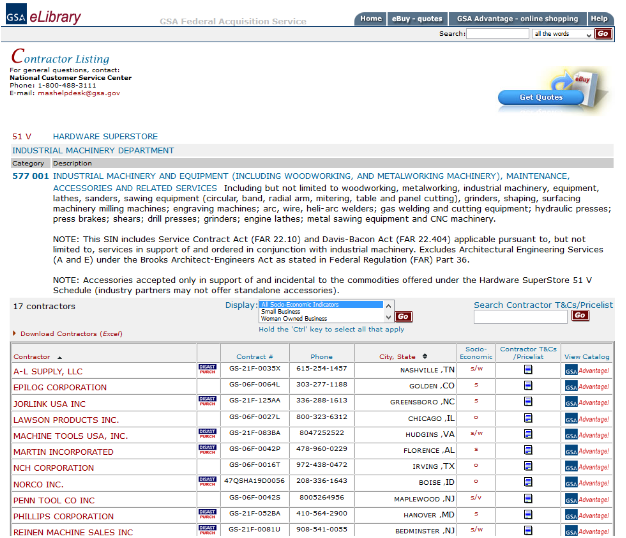Open pricelist icon for Lawson Products Inc.
Screen dimensions: 626x538
528,418
